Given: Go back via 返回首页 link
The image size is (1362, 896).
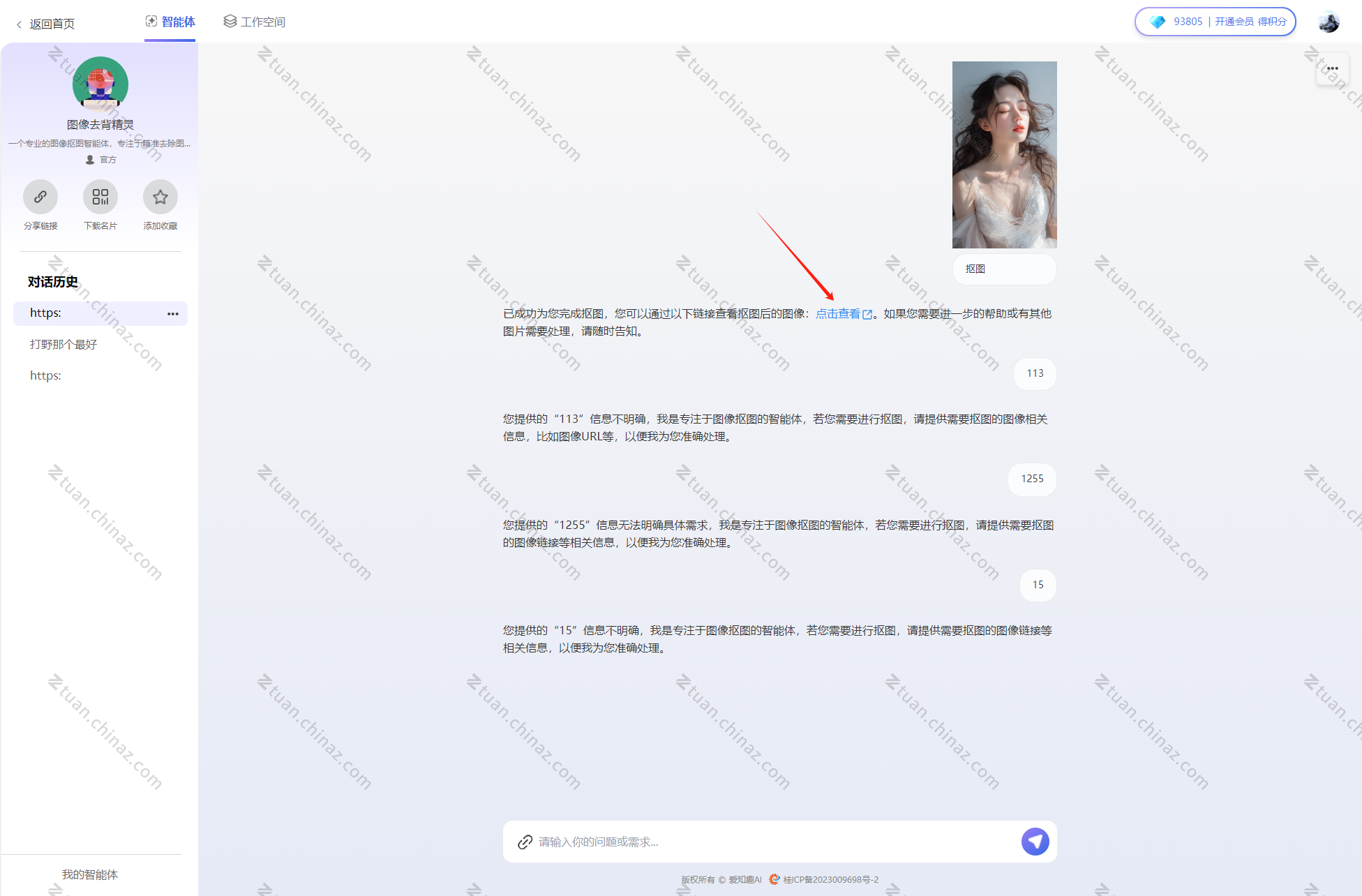Looking at the screenshot, I should click(45, 24).
